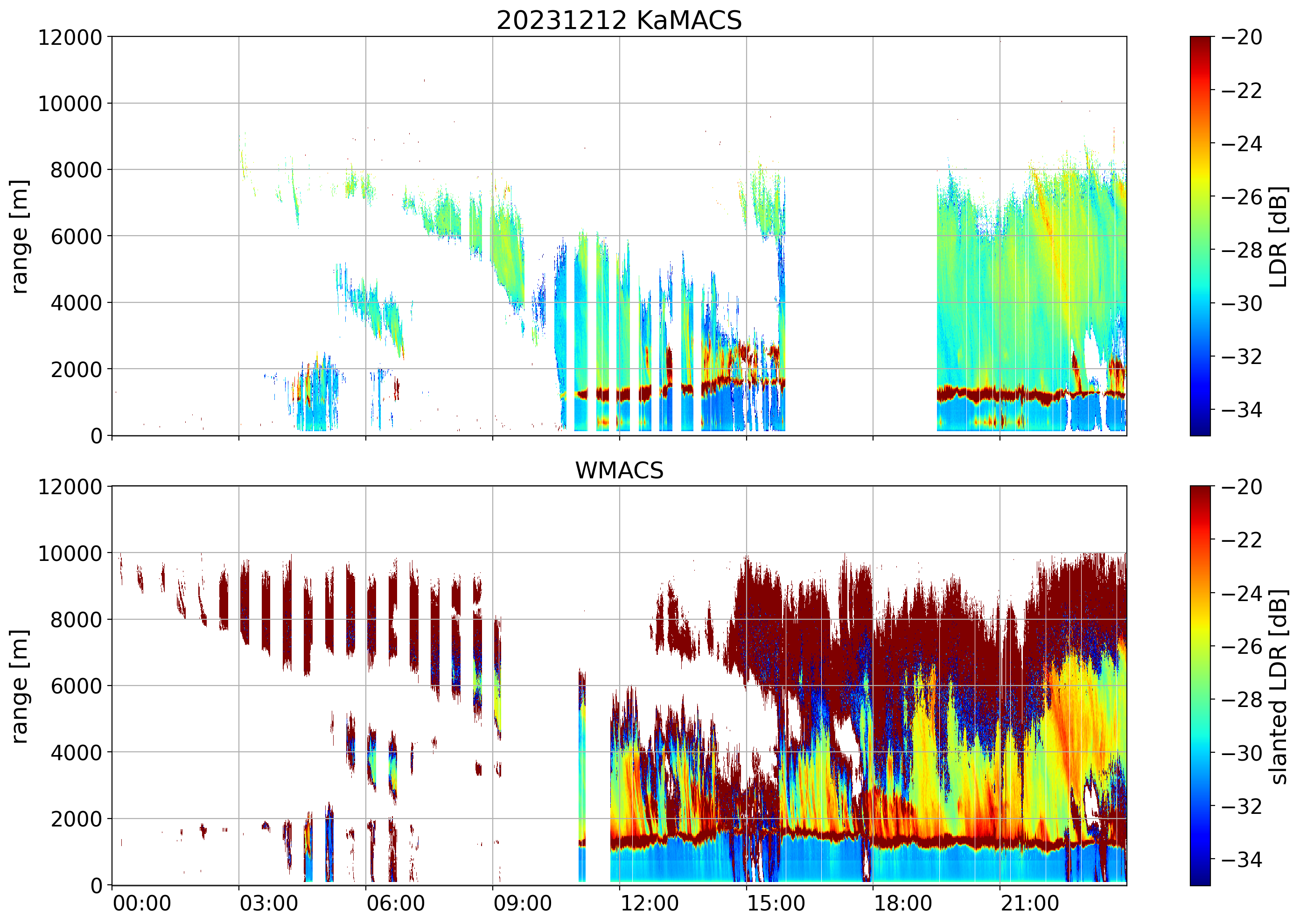
Task: Click the 15:00 x-axis tick label
Action: tap(776, 903)
